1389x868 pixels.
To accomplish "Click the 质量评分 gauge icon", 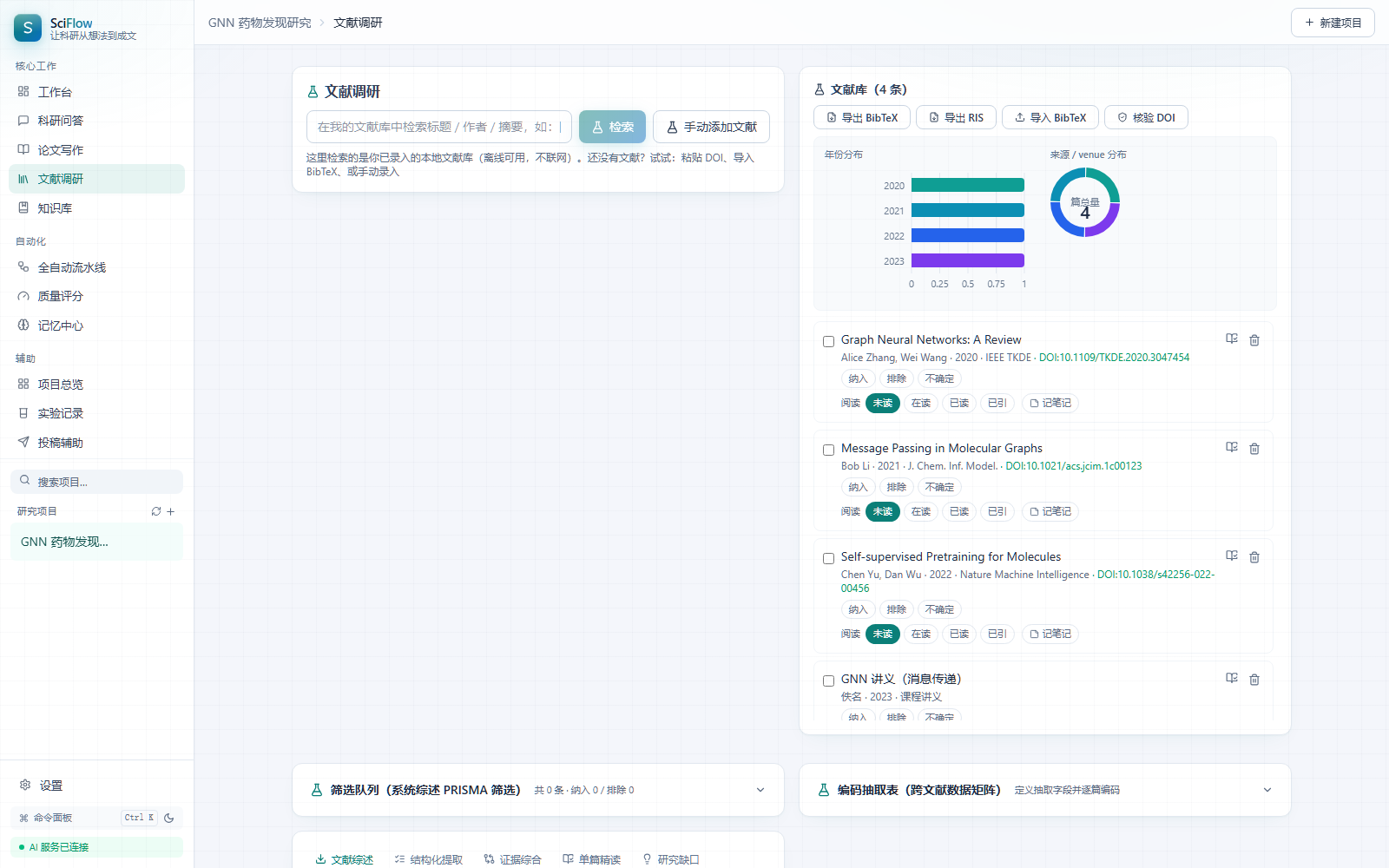I will click(x=23, y=296).
